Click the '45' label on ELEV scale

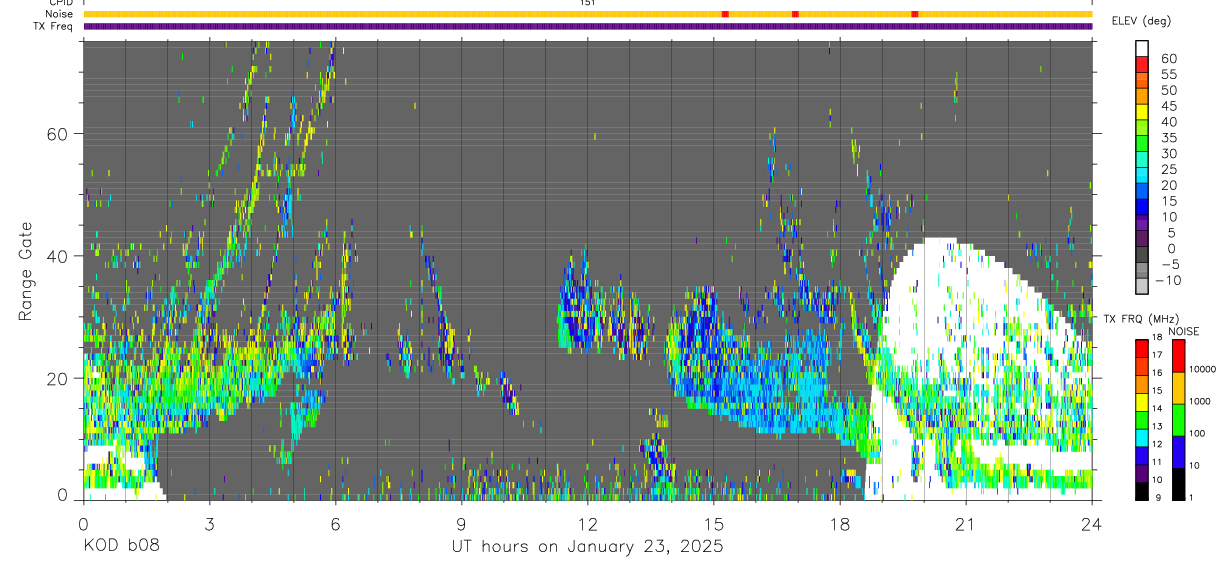tap(1168, 106)
